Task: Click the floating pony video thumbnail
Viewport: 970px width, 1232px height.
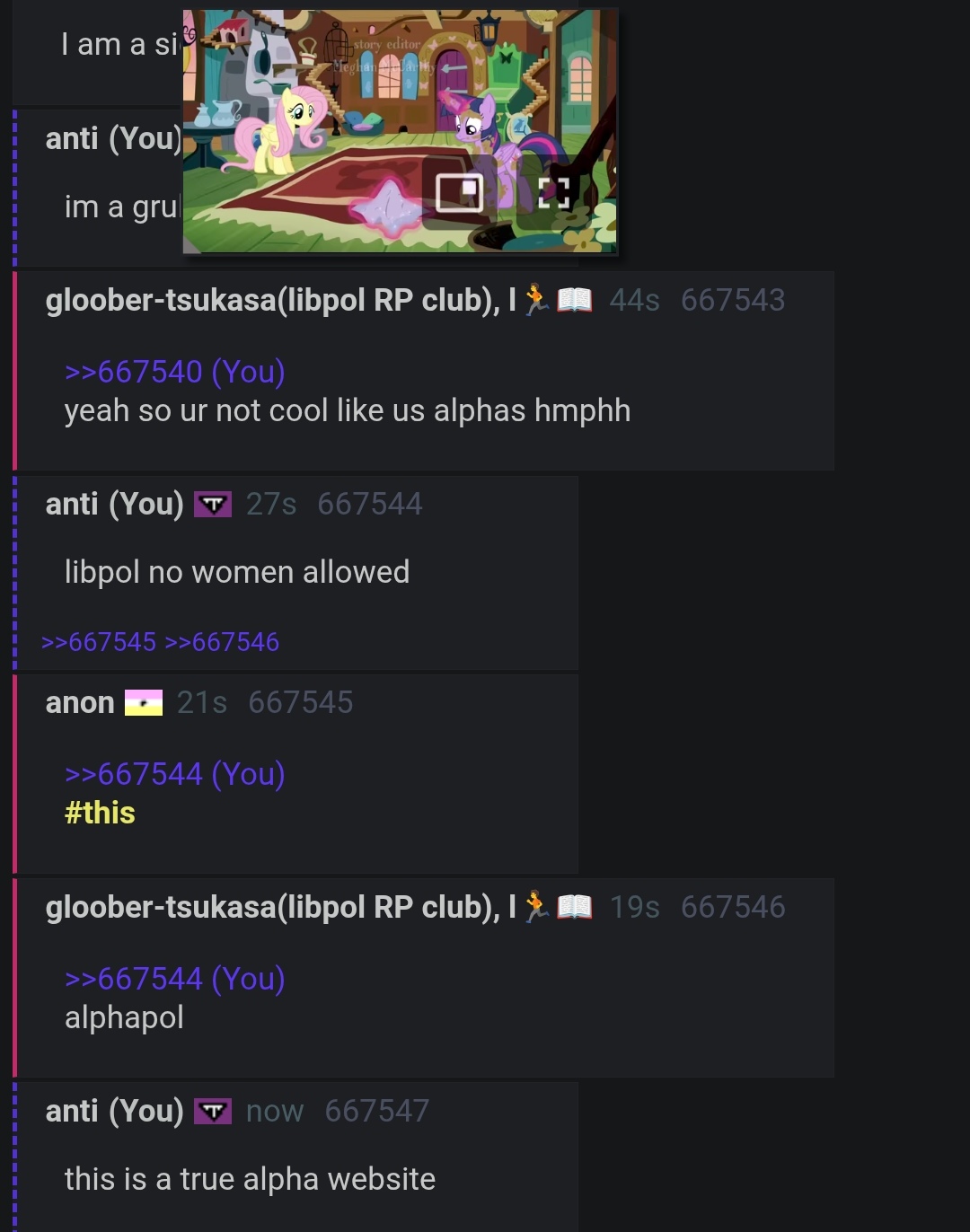Action: coord(401,131)
